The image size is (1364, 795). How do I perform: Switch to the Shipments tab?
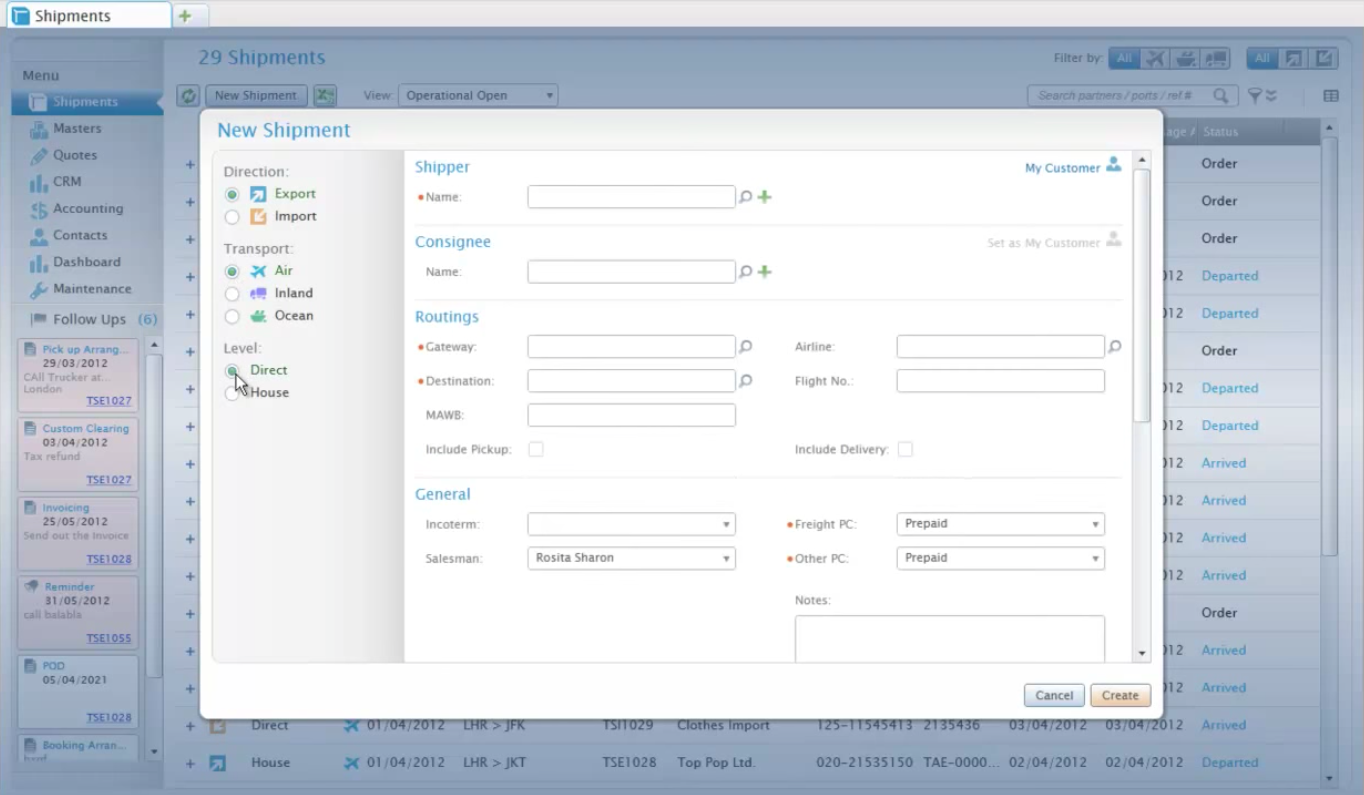(x=88, y=15)
